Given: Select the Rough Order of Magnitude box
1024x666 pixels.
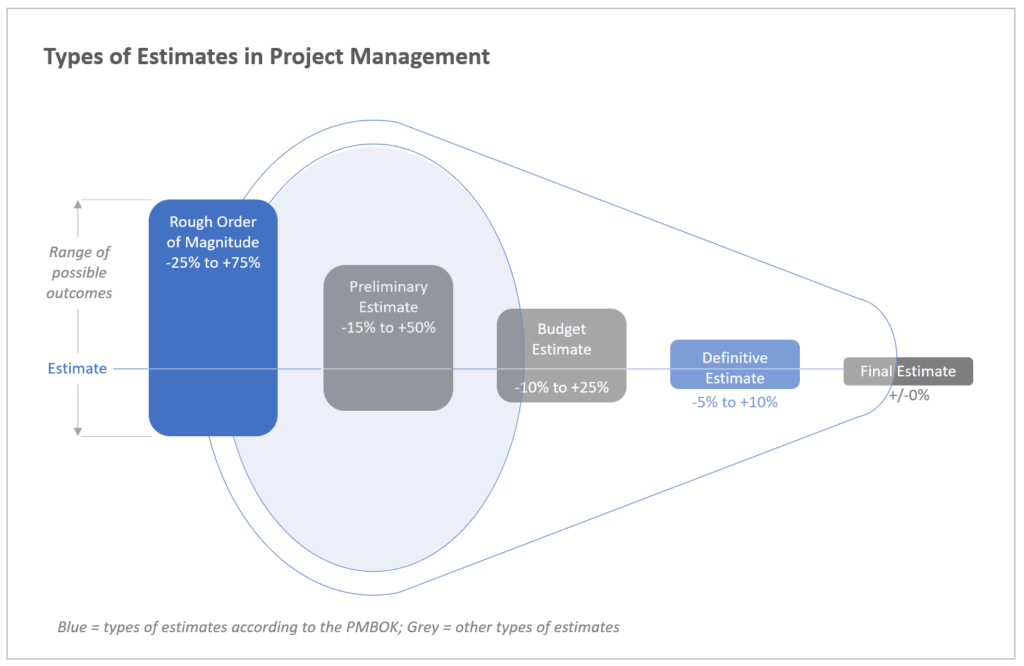Looking at the screenshot, I should [213, 318].
